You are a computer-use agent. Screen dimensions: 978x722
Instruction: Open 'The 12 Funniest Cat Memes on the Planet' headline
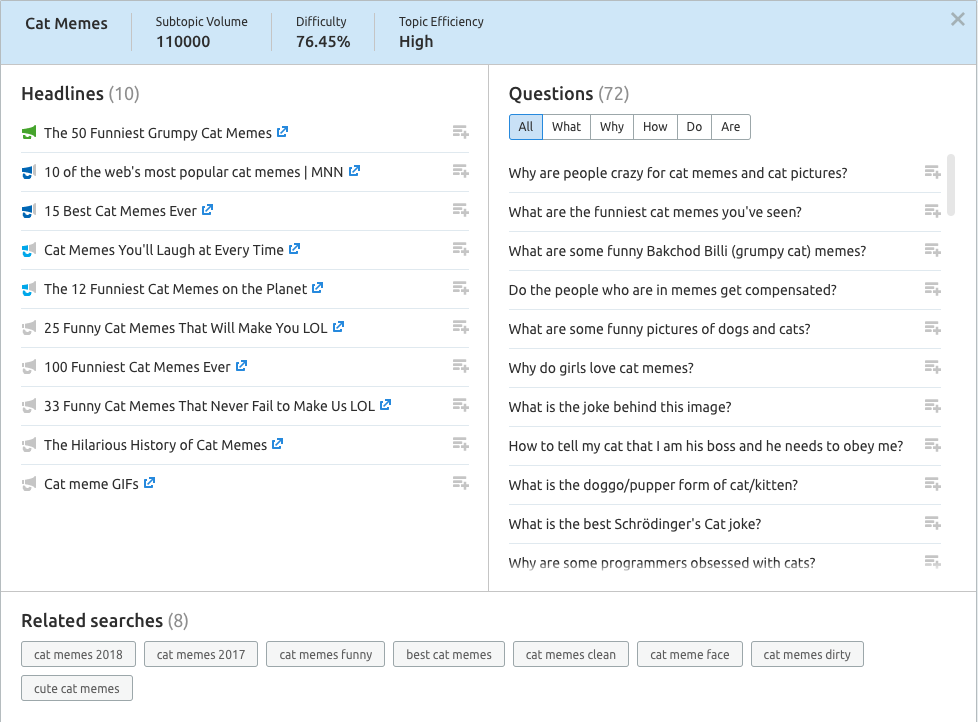(176, 289)
